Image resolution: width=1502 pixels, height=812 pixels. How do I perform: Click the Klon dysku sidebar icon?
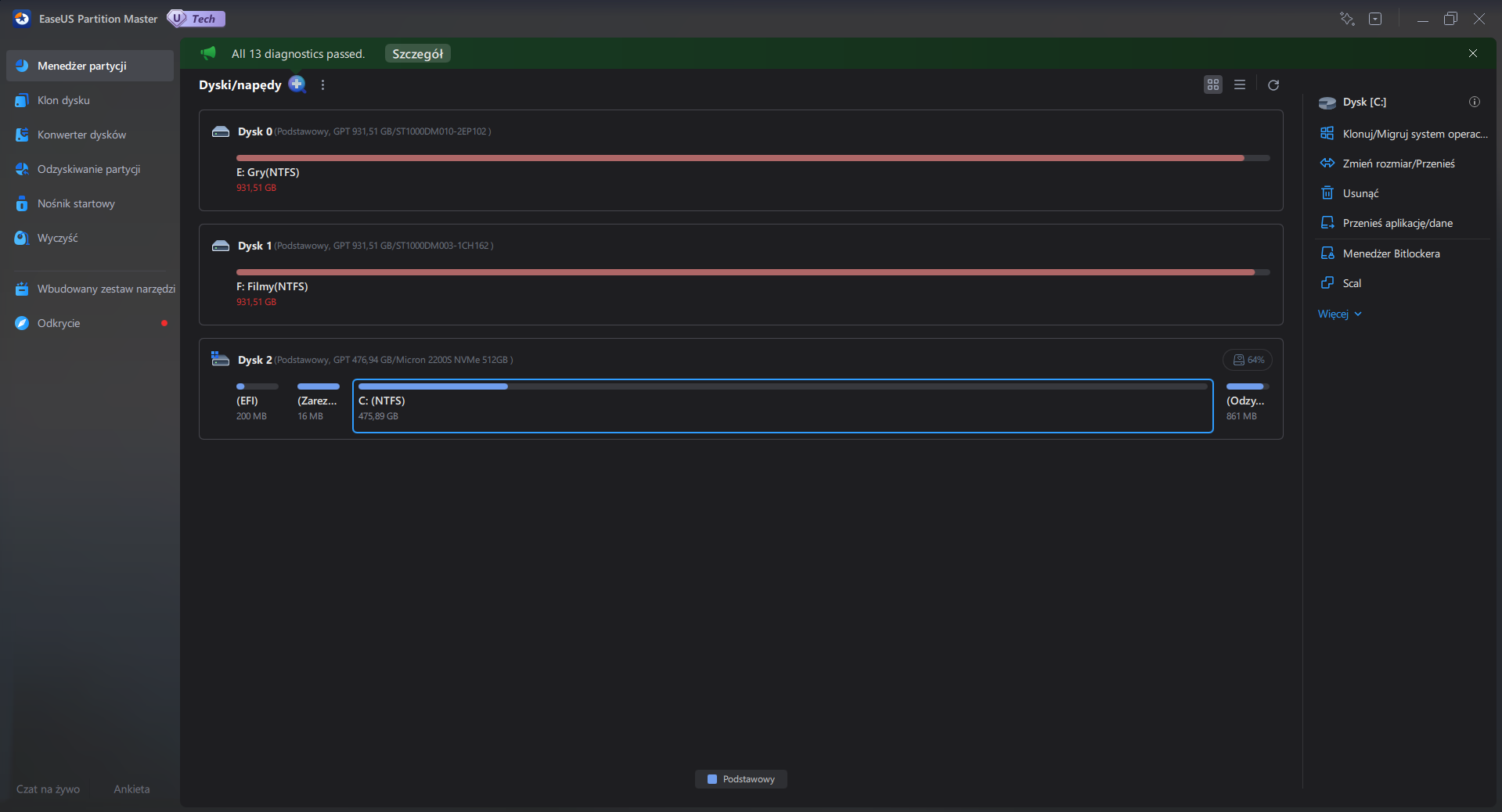coord(22,100)
